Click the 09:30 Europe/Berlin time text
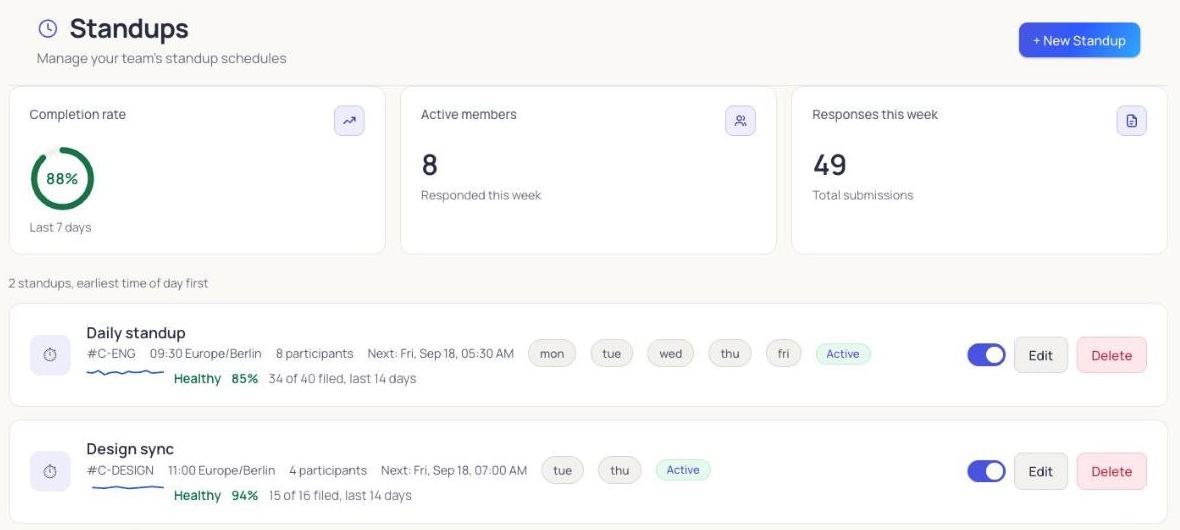This screenshot has width=1180, height=530. point(205,354)
